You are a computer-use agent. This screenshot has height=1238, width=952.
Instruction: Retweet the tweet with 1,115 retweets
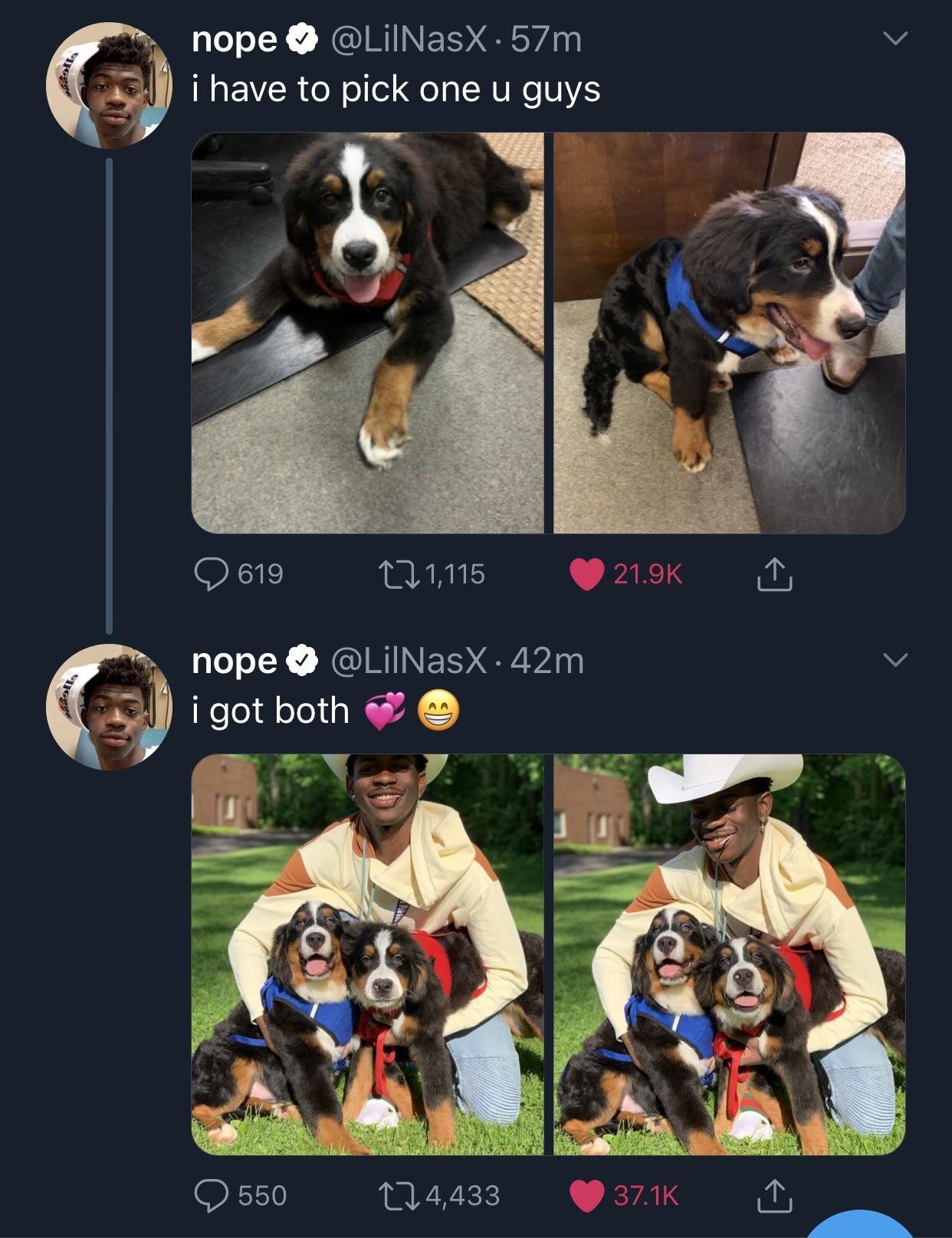pos(397,573)
